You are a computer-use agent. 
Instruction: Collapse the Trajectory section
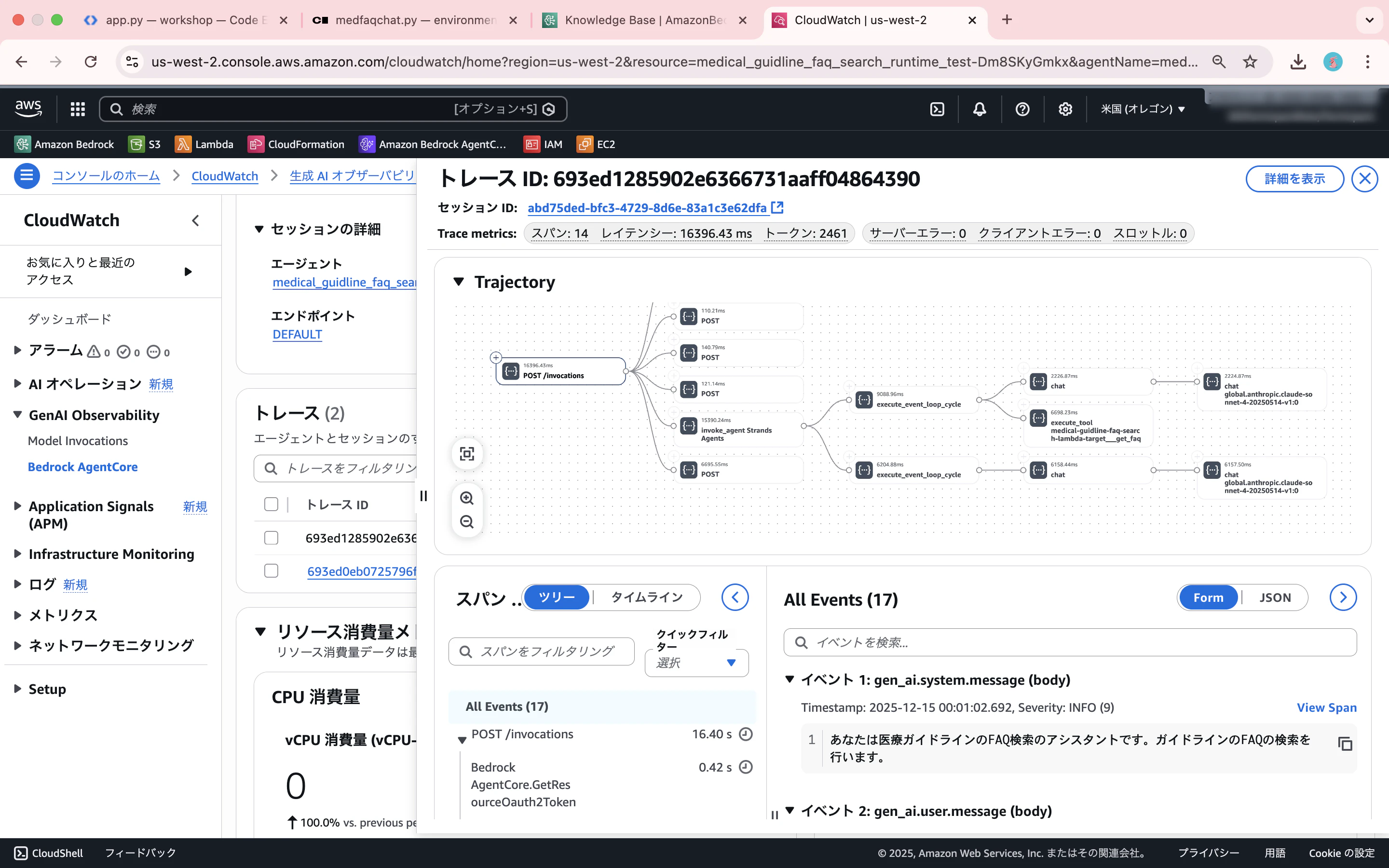coord(459,282)
